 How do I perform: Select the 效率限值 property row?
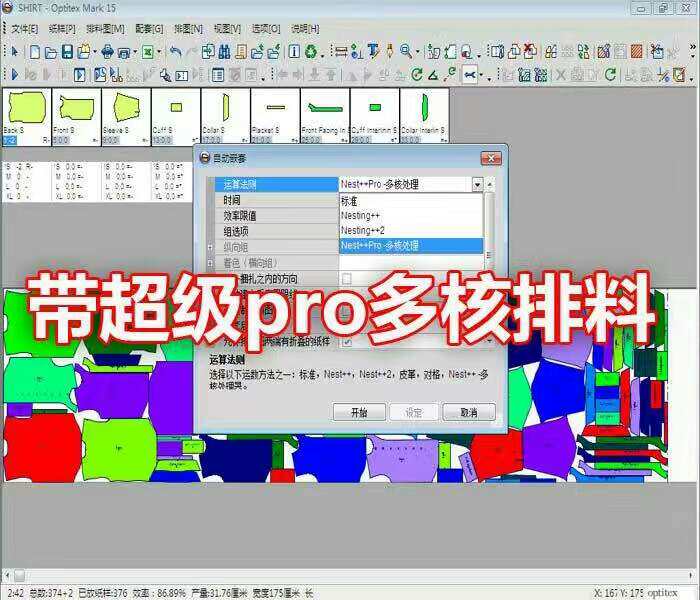point(276,216)
